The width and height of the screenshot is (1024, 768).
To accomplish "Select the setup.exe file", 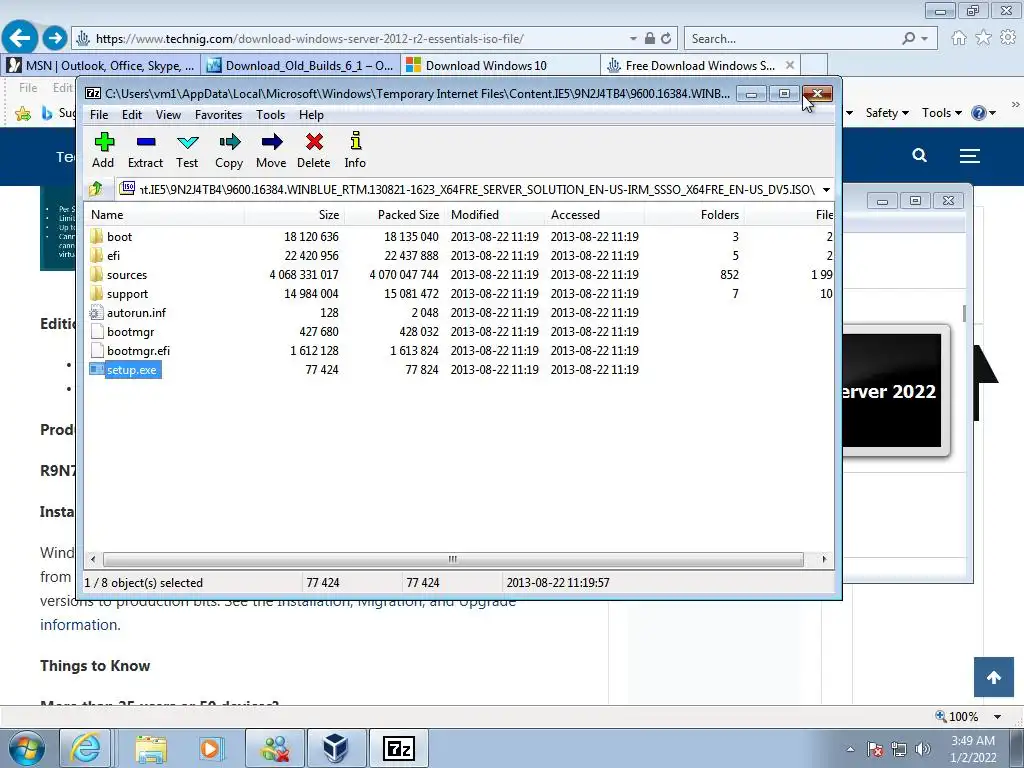I will tap(131, 370).
